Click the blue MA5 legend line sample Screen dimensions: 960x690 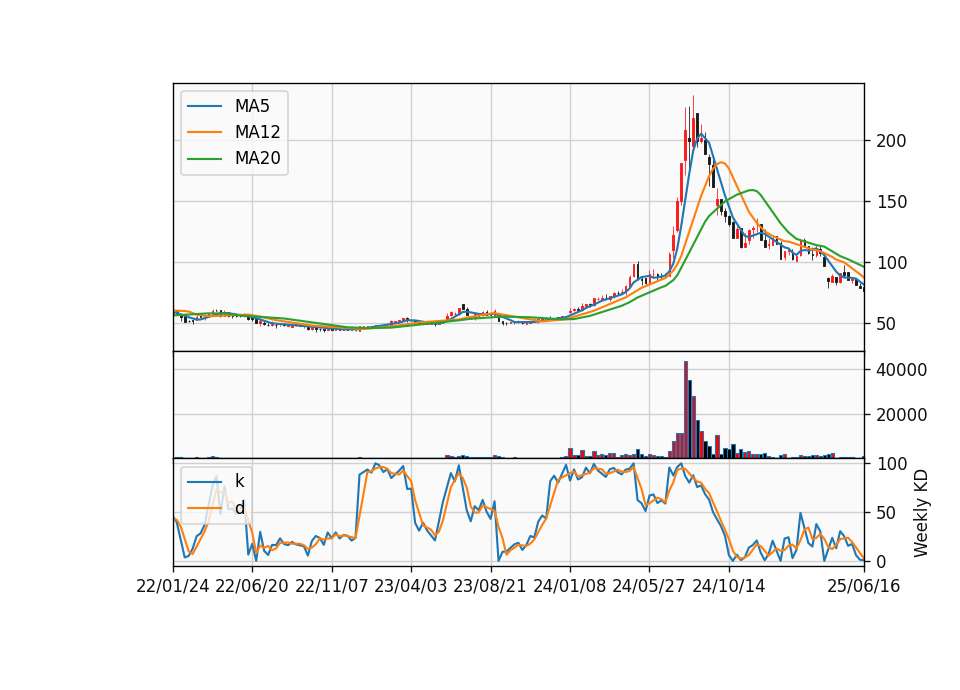(x=204, y=106)
